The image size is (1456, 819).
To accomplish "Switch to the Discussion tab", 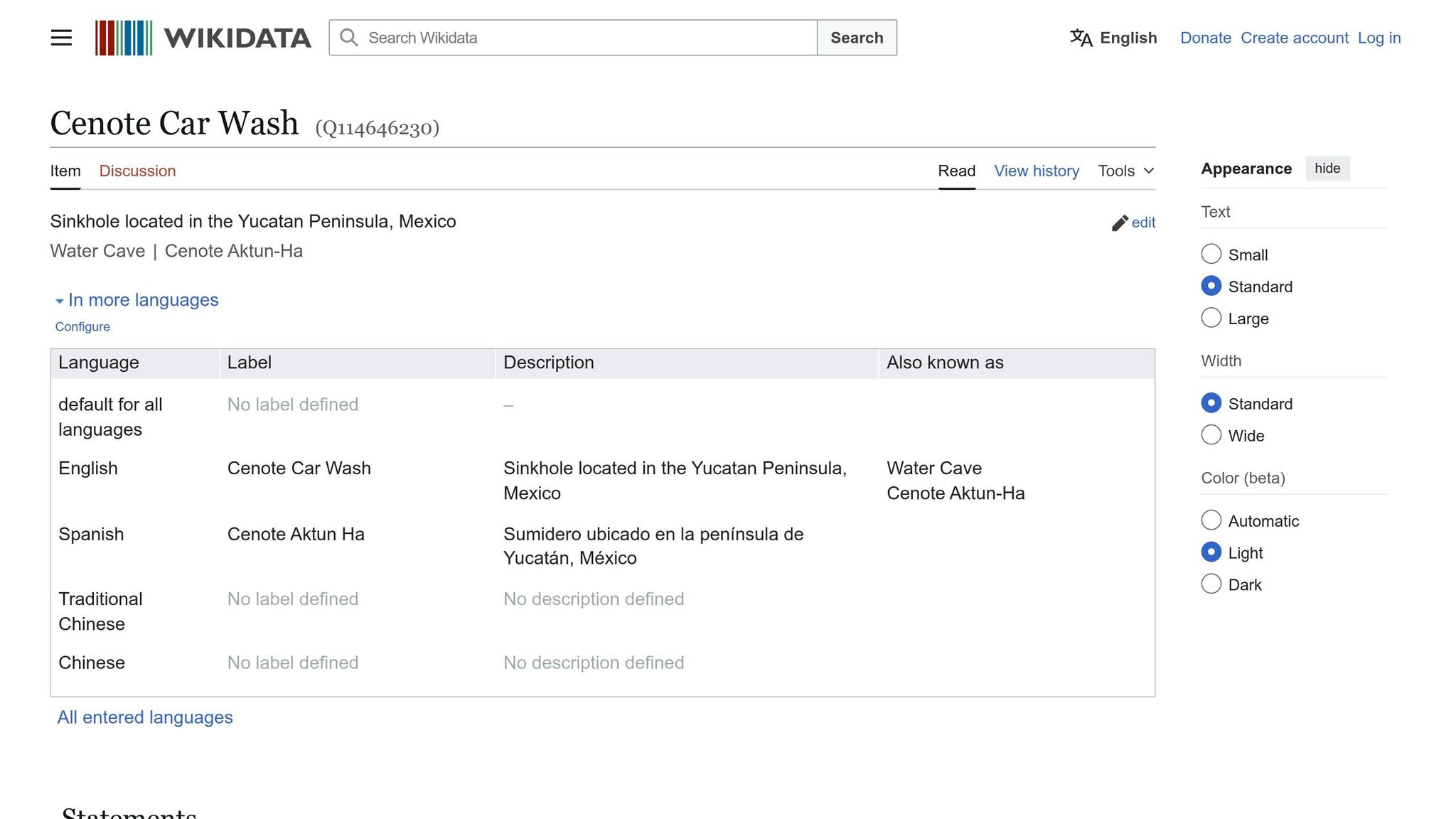I will click(x=137, y=171).
